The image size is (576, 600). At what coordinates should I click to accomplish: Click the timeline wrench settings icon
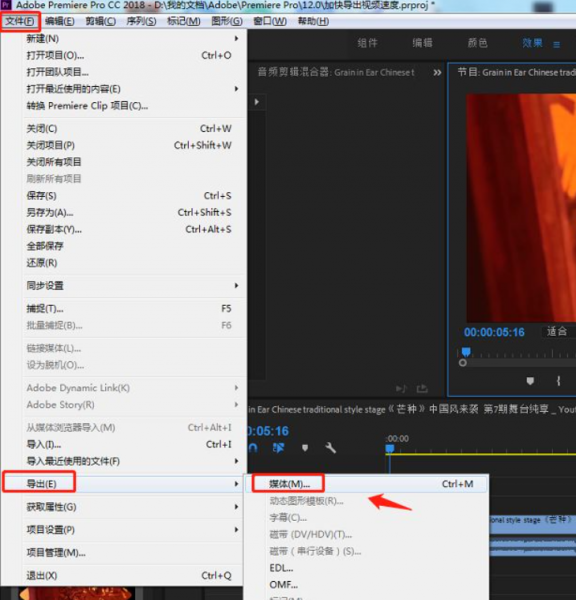tap(330, 447)
